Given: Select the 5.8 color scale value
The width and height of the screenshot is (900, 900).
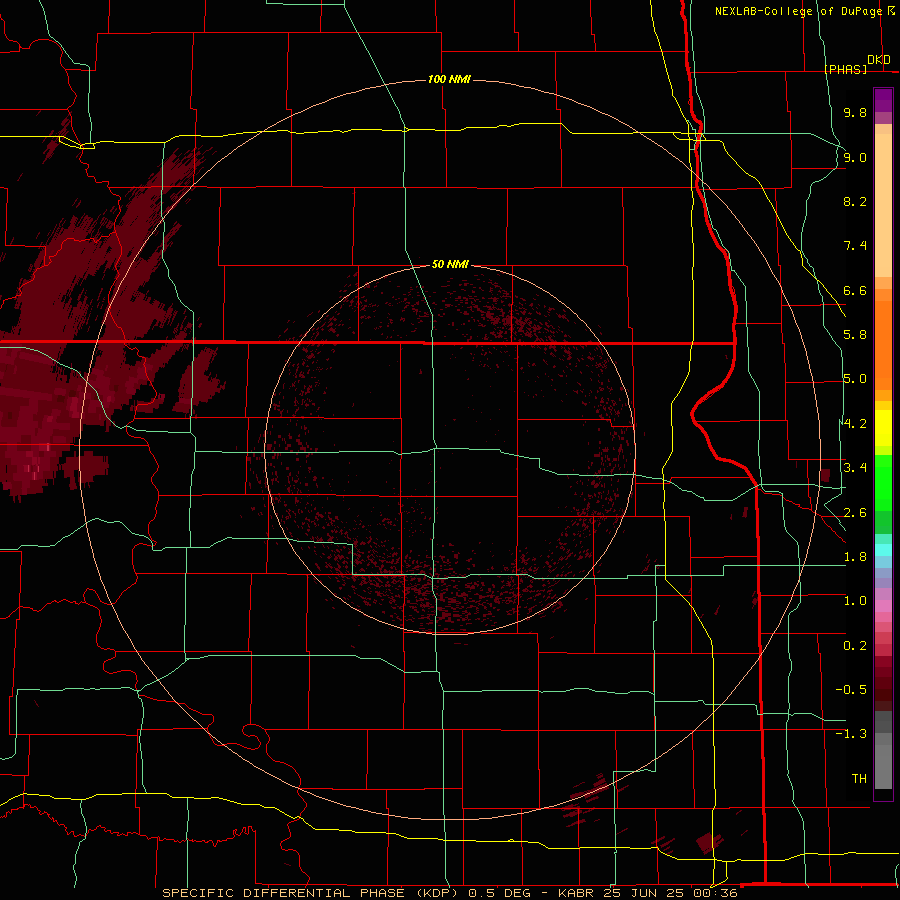Looking at the screenshot, I should tap(855, 335).
